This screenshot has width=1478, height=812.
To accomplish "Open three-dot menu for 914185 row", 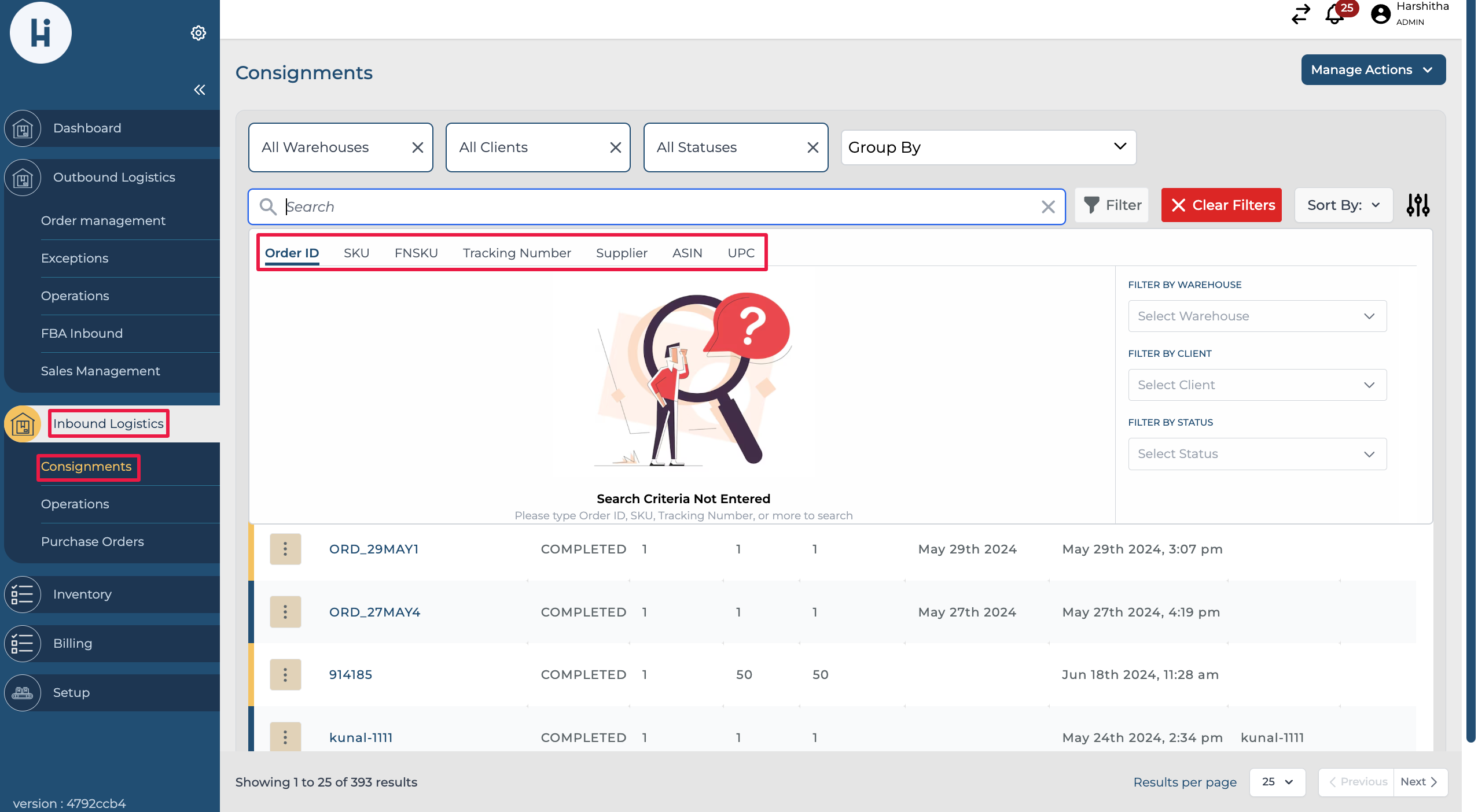I will pyautogui.click(x=285, y=674).
